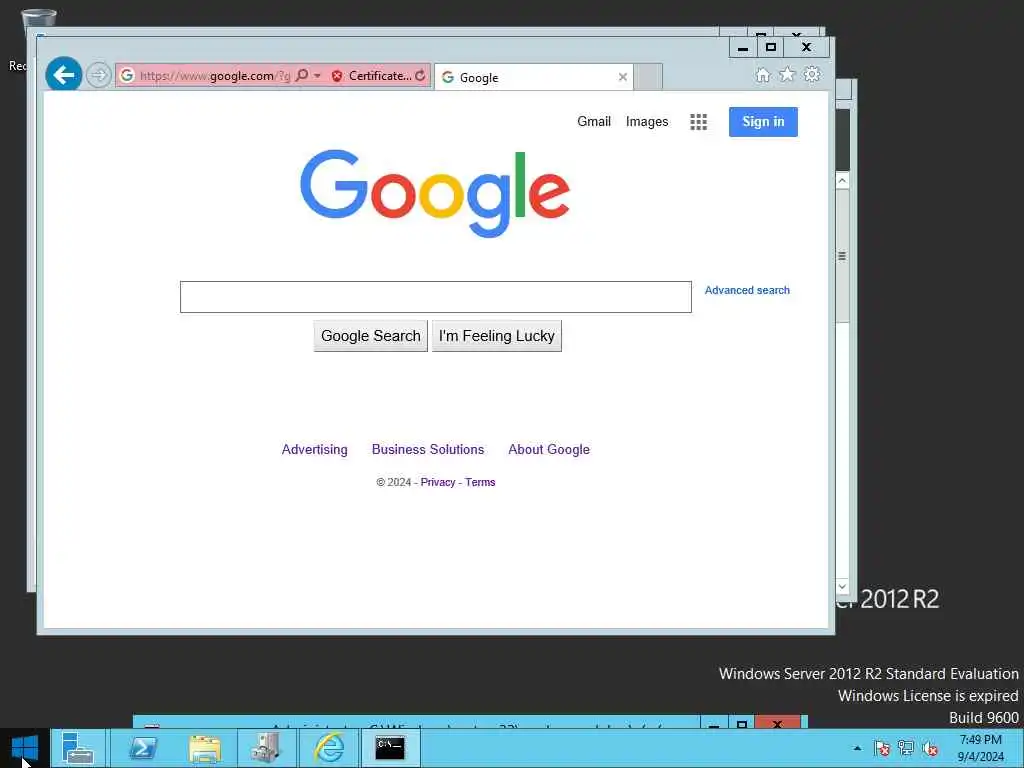Open the clock showing 7:49 PM
The image size is (1024, 768).
[x=980, y=748]
